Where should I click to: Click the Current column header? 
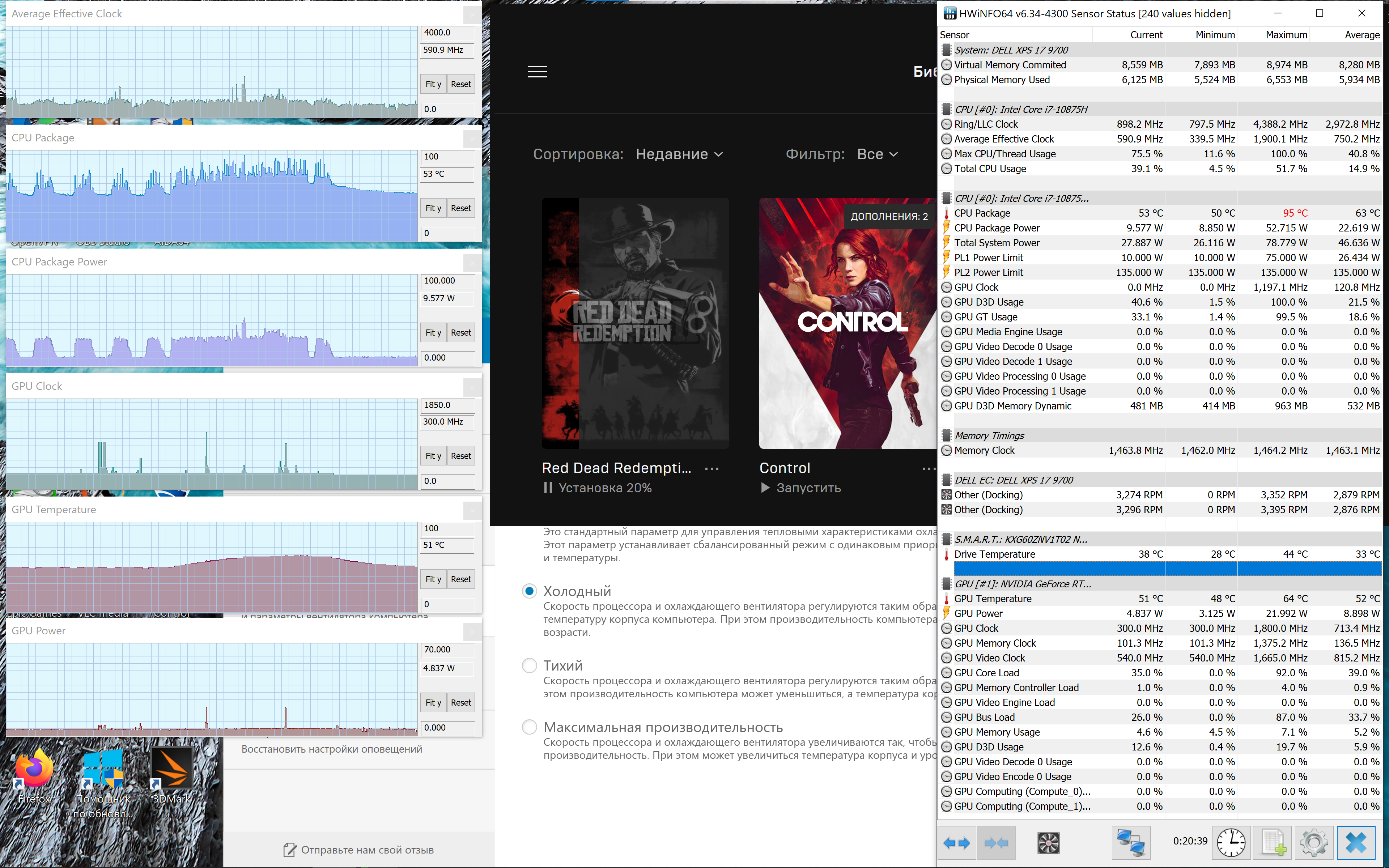point(1146,35)
